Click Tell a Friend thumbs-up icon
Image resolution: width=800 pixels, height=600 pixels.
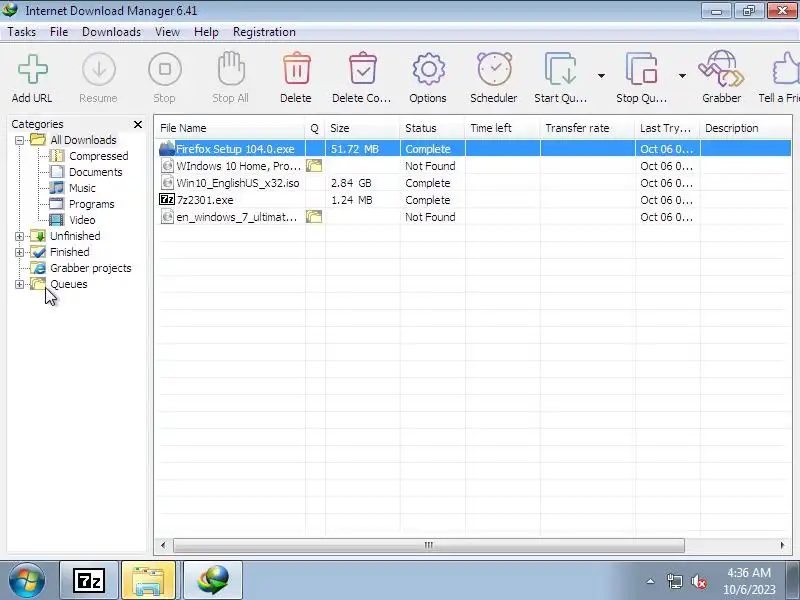(786, 69)
